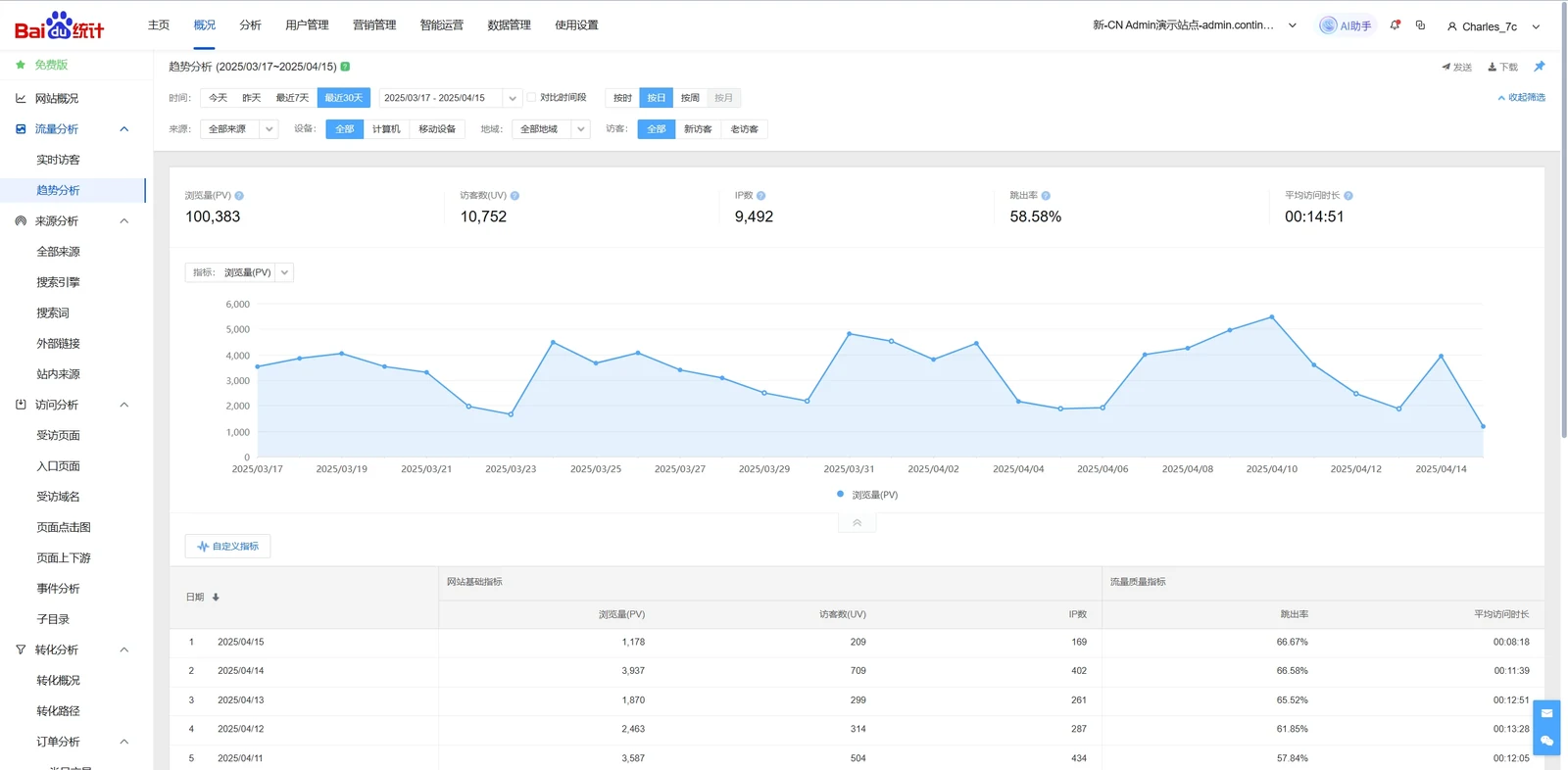Viewport: 1568px width, 770px height.
Task: Open the 全部地域 region dropdown
Action: tap(551, 129)
